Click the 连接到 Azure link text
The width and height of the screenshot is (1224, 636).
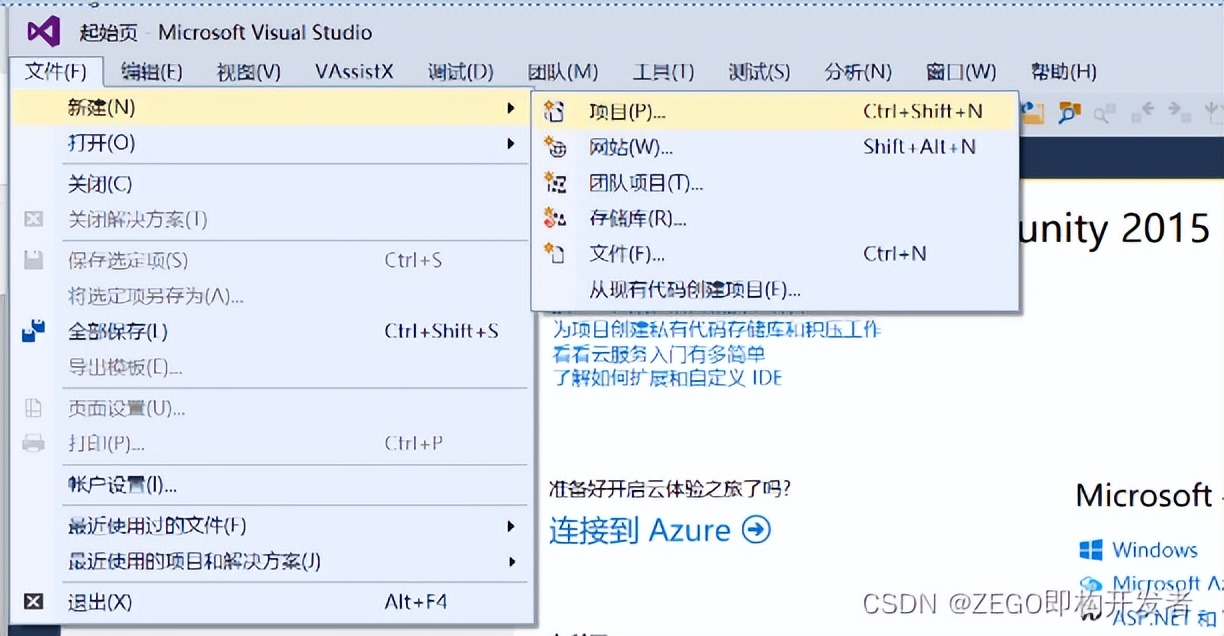(640, 529)
